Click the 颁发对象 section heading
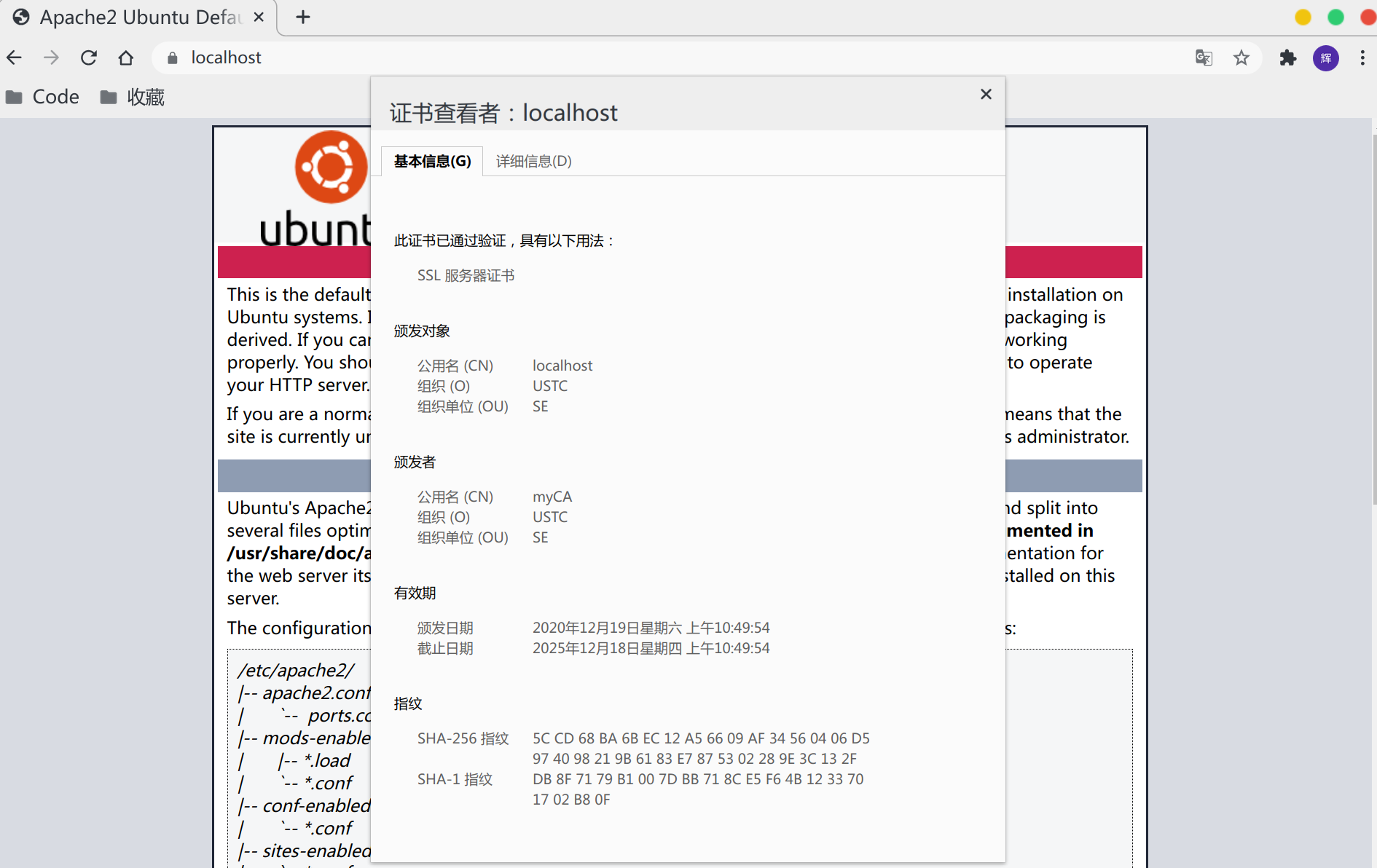 (422, 331)
